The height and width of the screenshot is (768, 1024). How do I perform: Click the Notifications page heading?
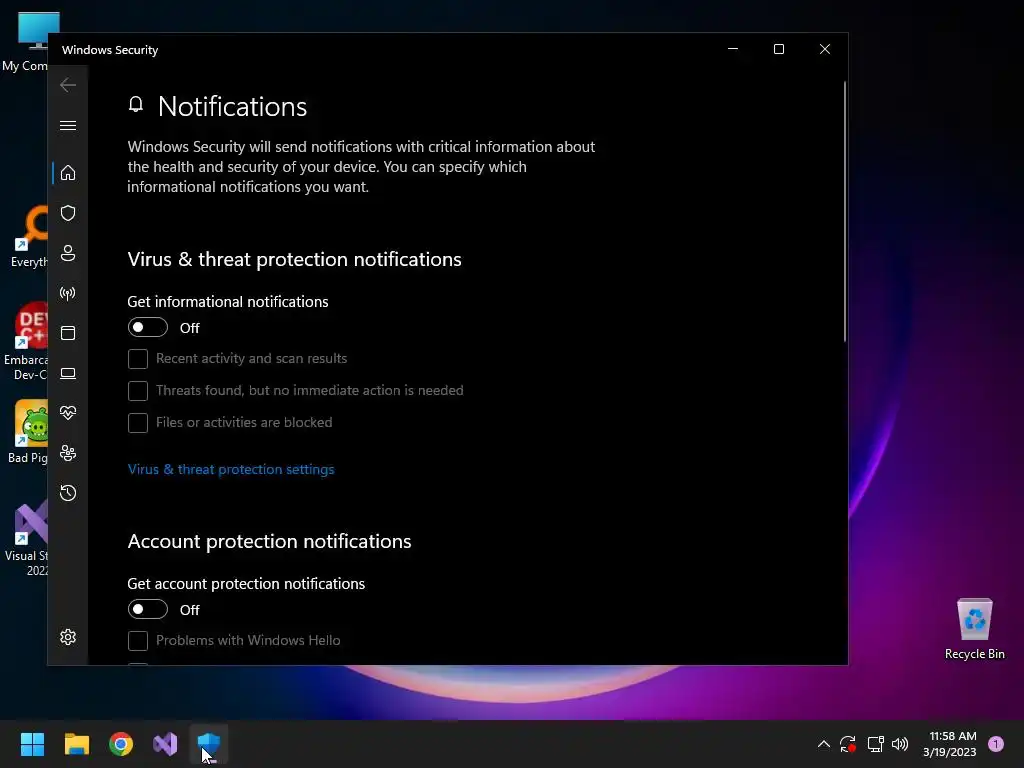(x=232, y=107)
